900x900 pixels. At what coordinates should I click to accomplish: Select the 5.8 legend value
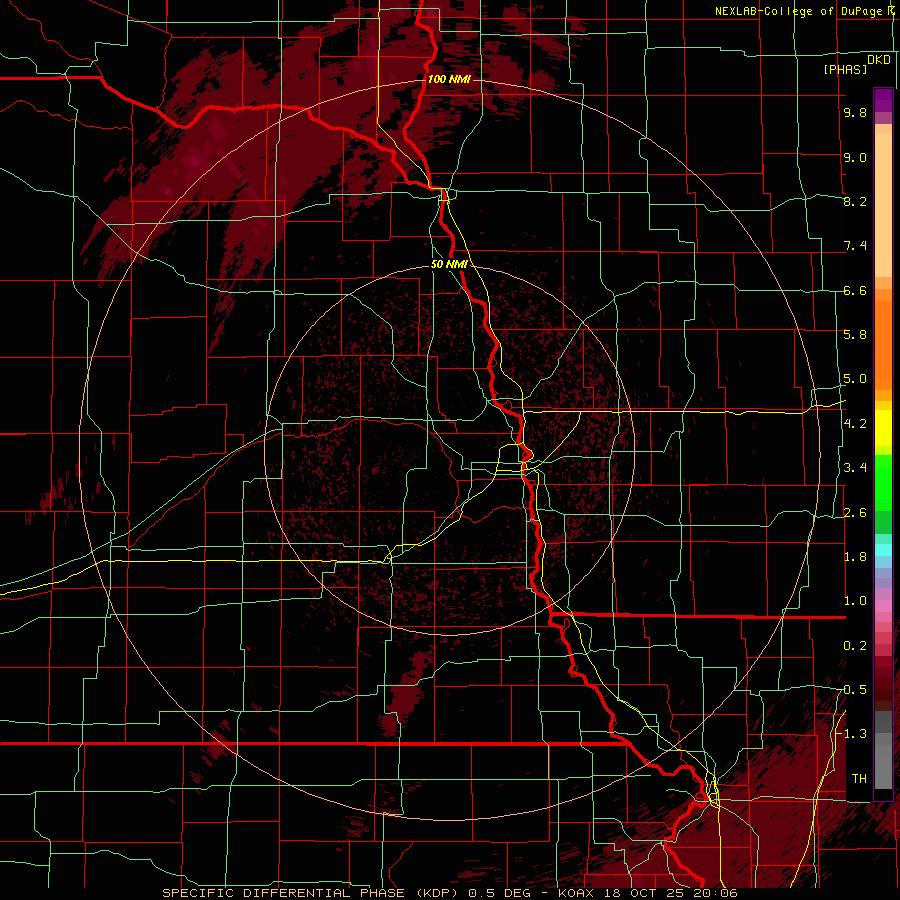(855, 334)
